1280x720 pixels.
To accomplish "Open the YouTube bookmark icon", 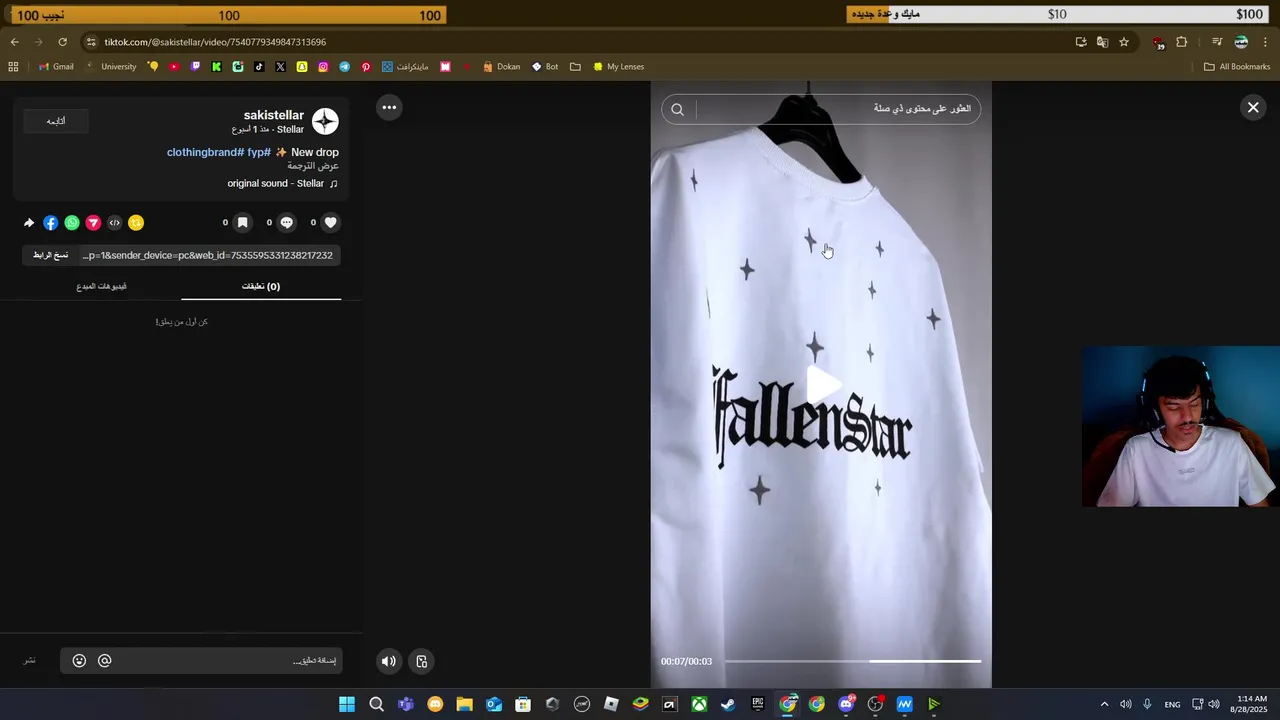I will click(174, 67).
